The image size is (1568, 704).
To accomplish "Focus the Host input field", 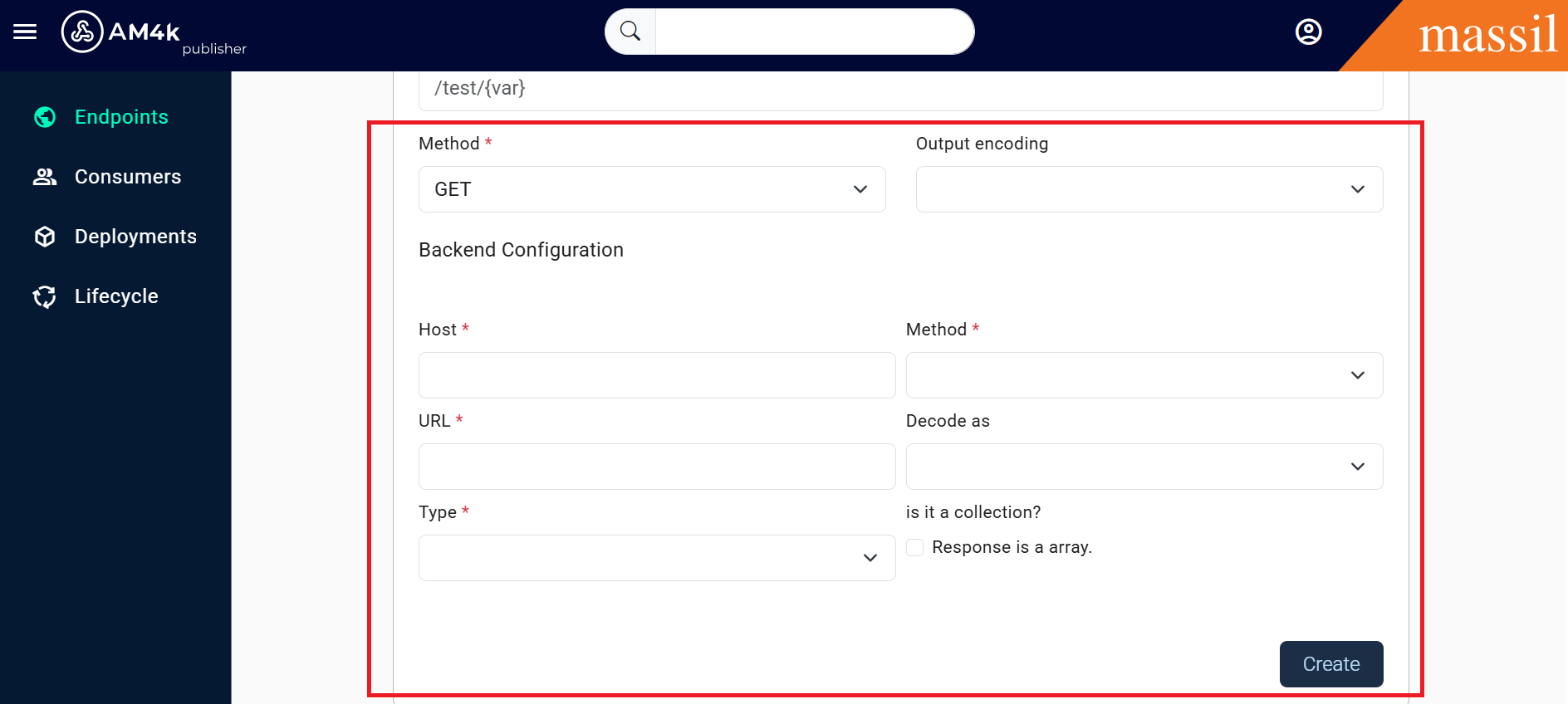I will point(656,375).
